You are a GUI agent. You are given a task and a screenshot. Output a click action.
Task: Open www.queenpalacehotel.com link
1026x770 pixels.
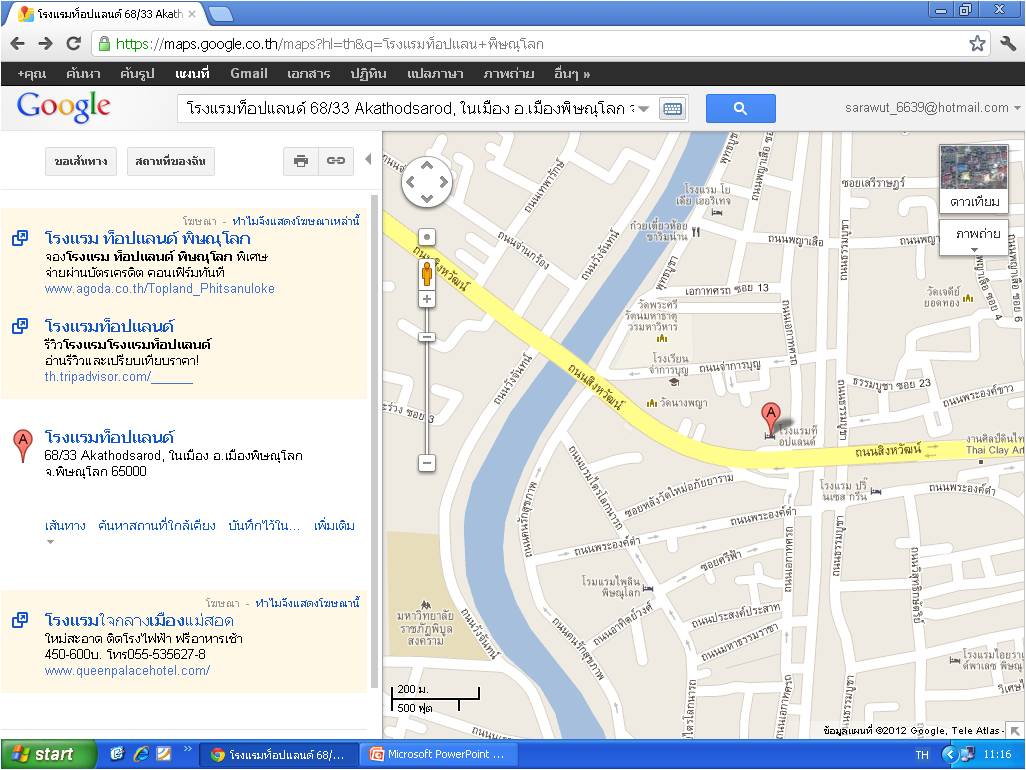click(127, 671)
